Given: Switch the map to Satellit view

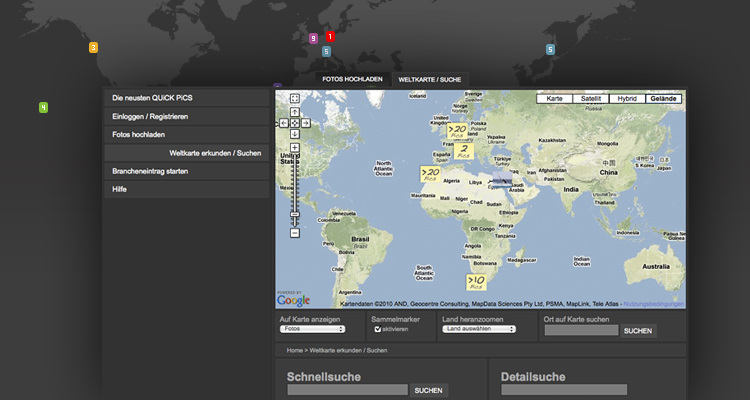Looking at the screenshot, I should (591, 99).
